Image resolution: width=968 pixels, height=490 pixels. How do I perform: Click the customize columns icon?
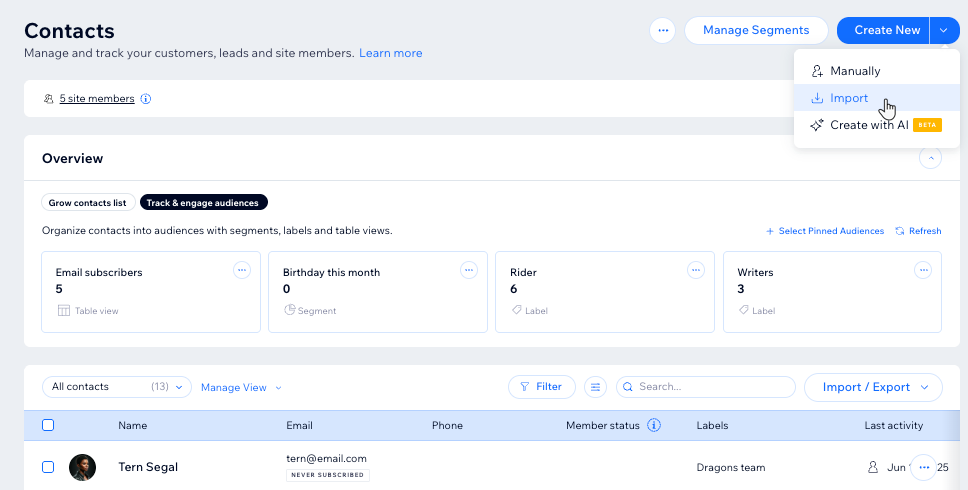[595, 387]
